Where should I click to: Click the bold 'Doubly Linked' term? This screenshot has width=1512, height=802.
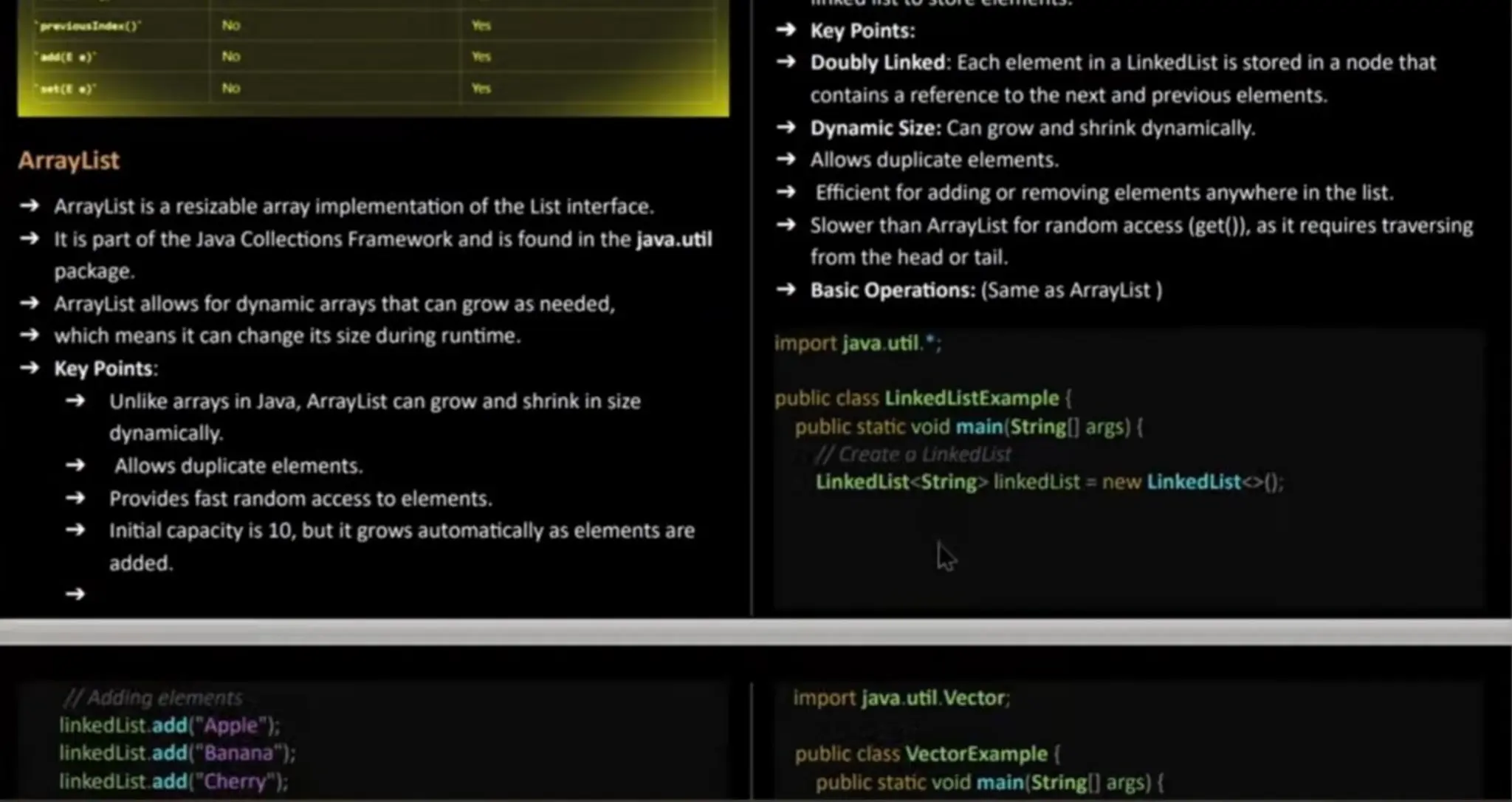[877, 63]
